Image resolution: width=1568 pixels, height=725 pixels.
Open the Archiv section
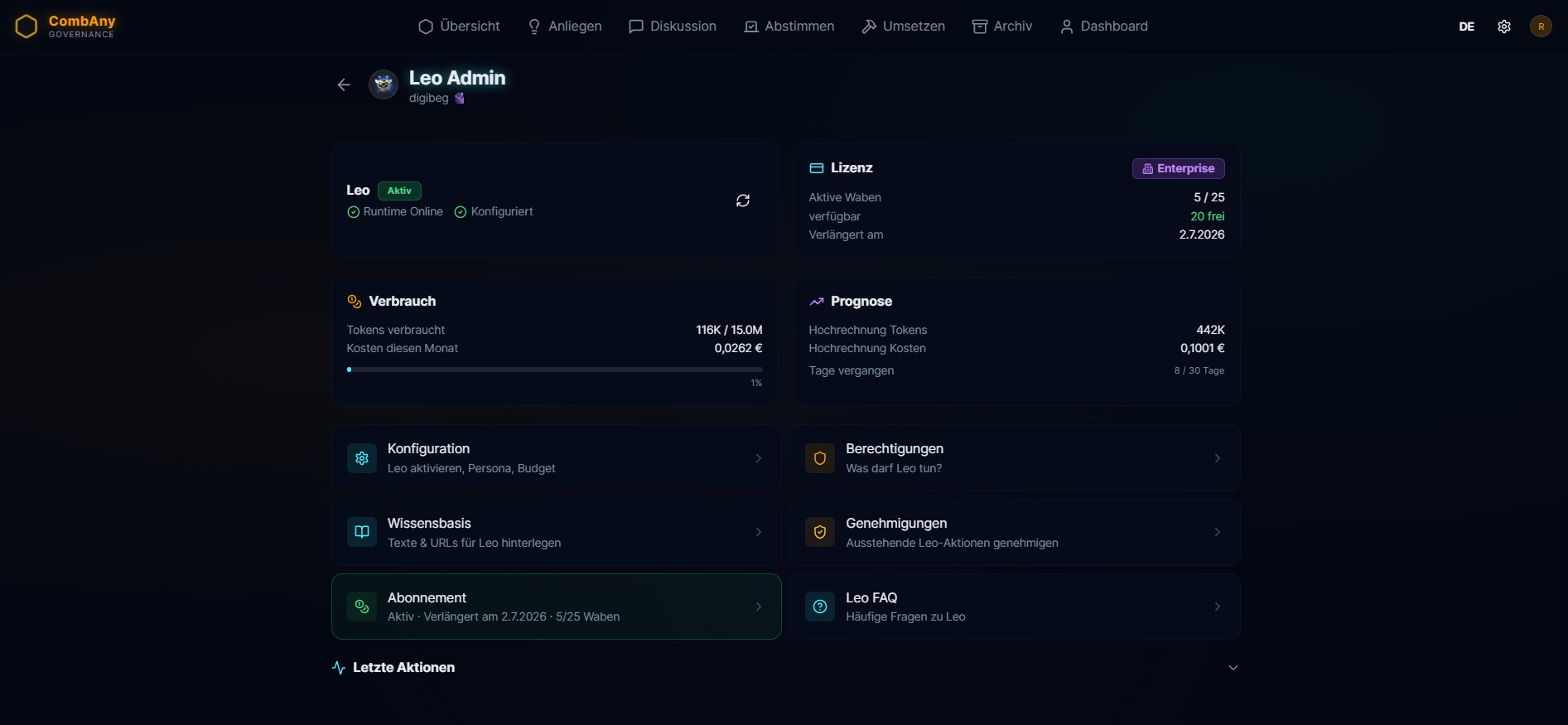[x=1002, y=27]
